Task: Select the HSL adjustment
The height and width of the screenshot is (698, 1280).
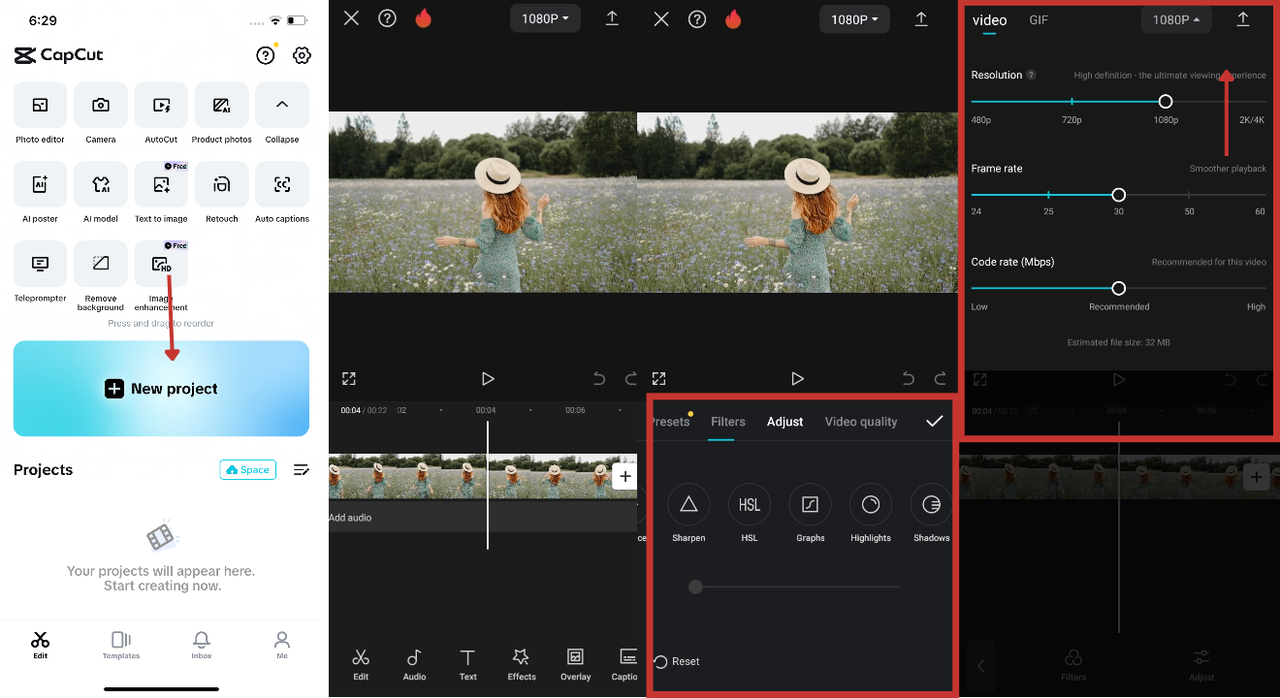Action: point(749,513)
